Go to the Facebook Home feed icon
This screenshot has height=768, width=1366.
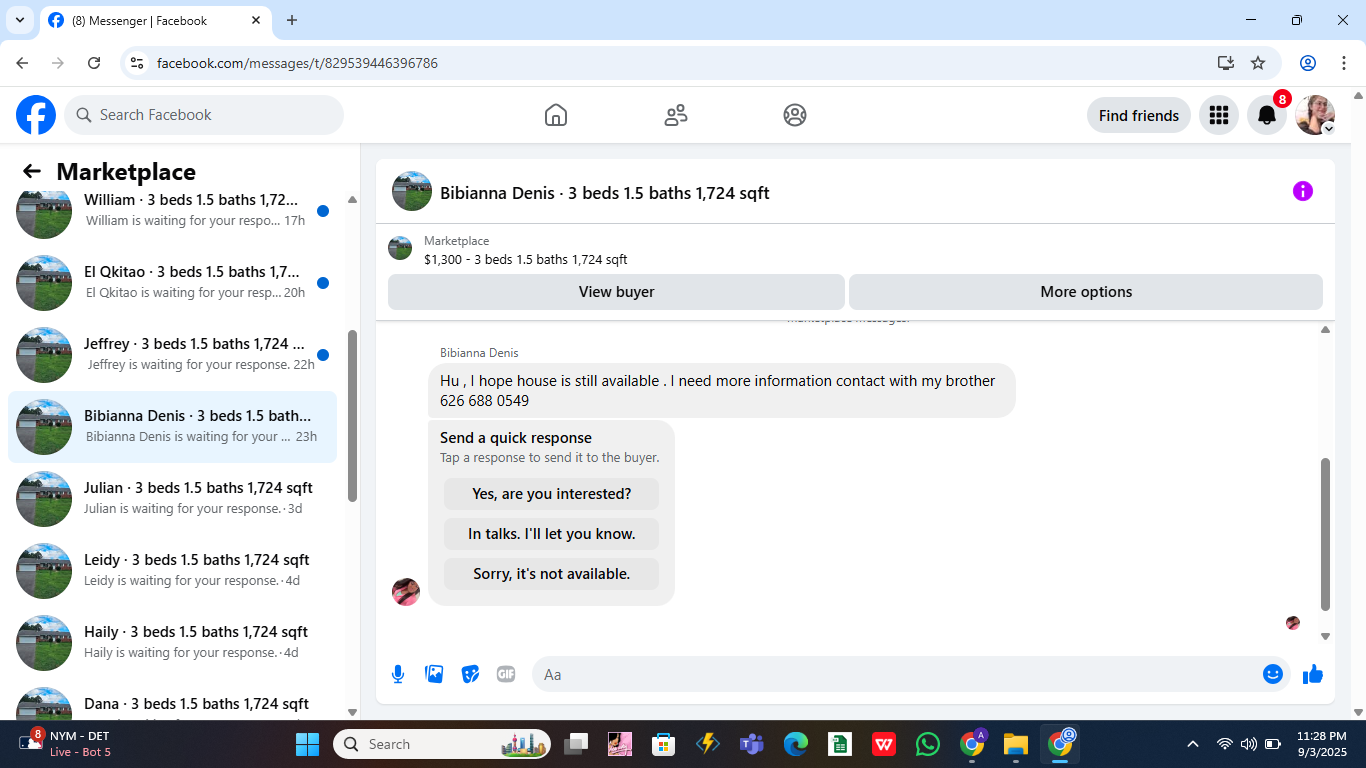tap(556, 115)
